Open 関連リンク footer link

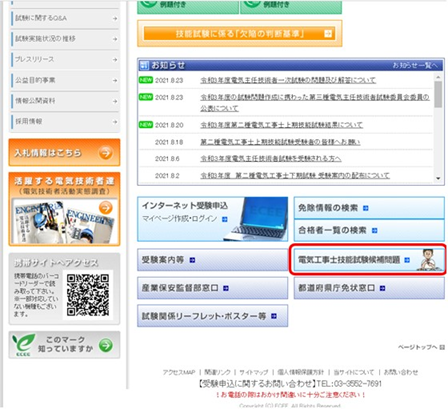(217, 372)
